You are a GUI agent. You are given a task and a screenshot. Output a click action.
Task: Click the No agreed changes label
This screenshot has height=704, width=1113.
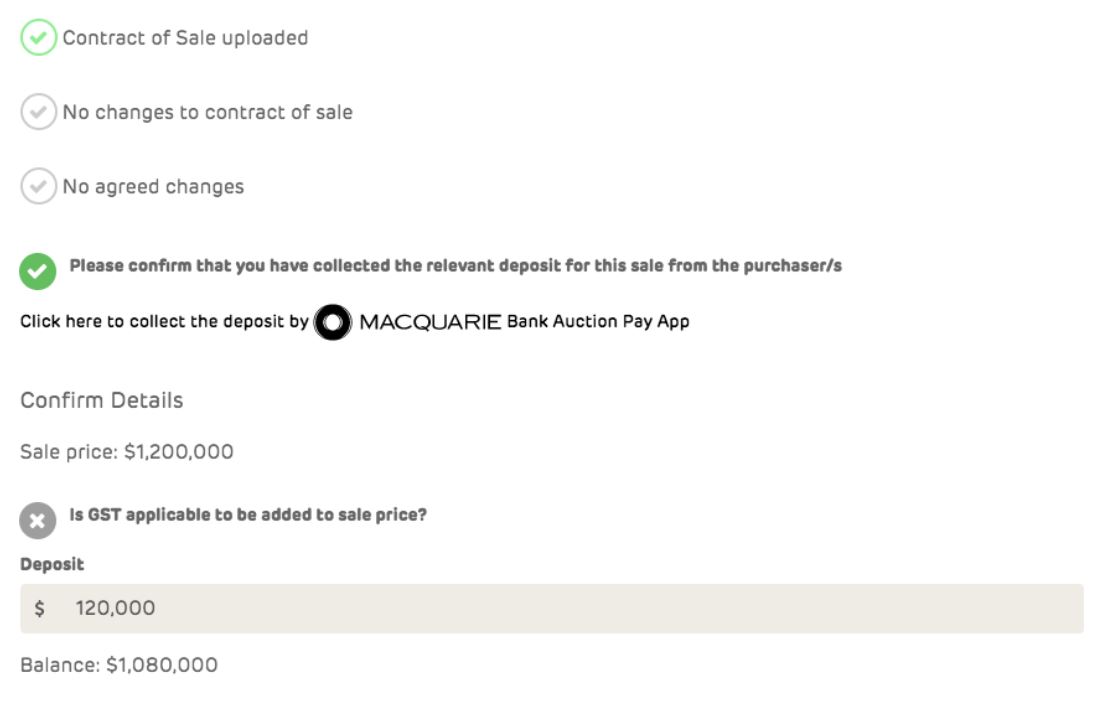pos(153,186)
